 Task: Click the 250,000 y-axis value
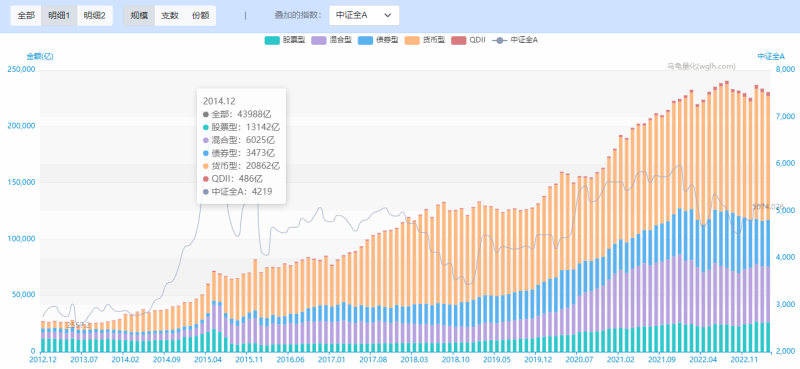point(21,69)
